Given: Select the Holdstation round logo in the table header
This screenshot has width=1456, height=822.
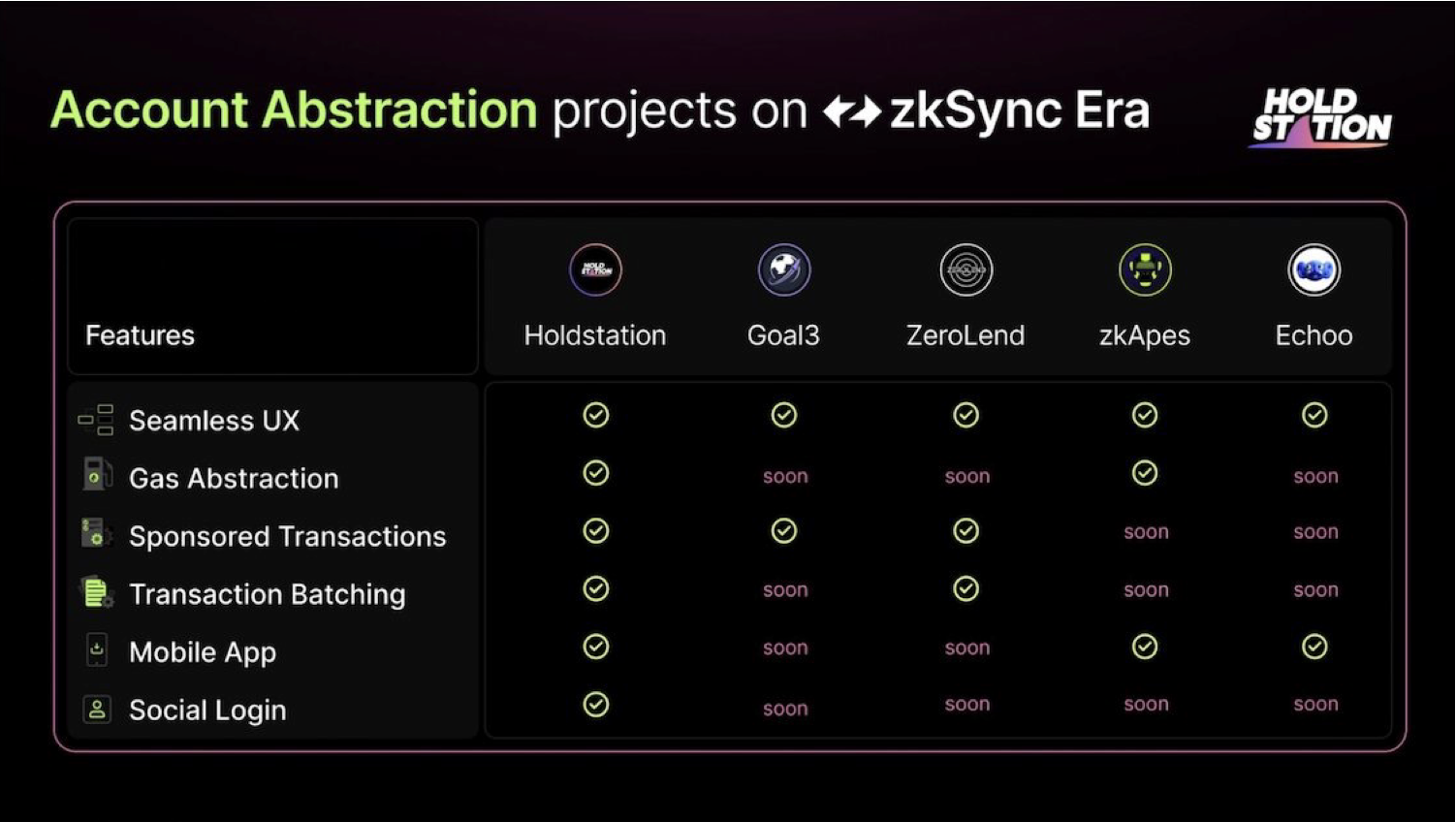Looking at the screenshot, I should (x=595, y=269).
